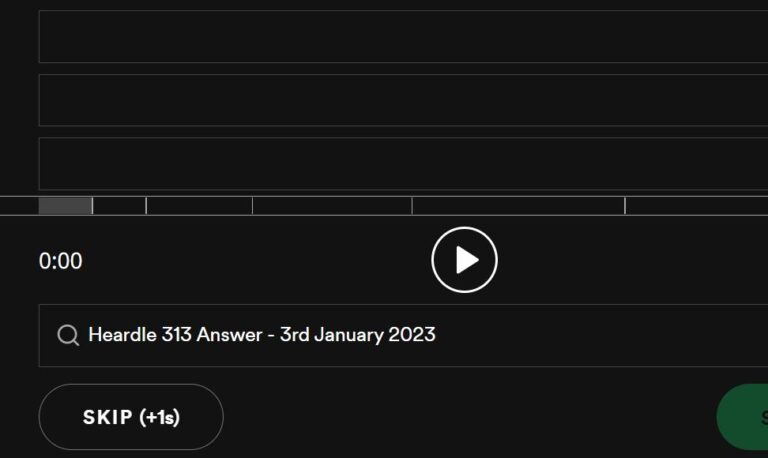Start playback with the circular play button
Image resolution: width=768 pixels, height=458 pixels.
(x=464, y=260)
